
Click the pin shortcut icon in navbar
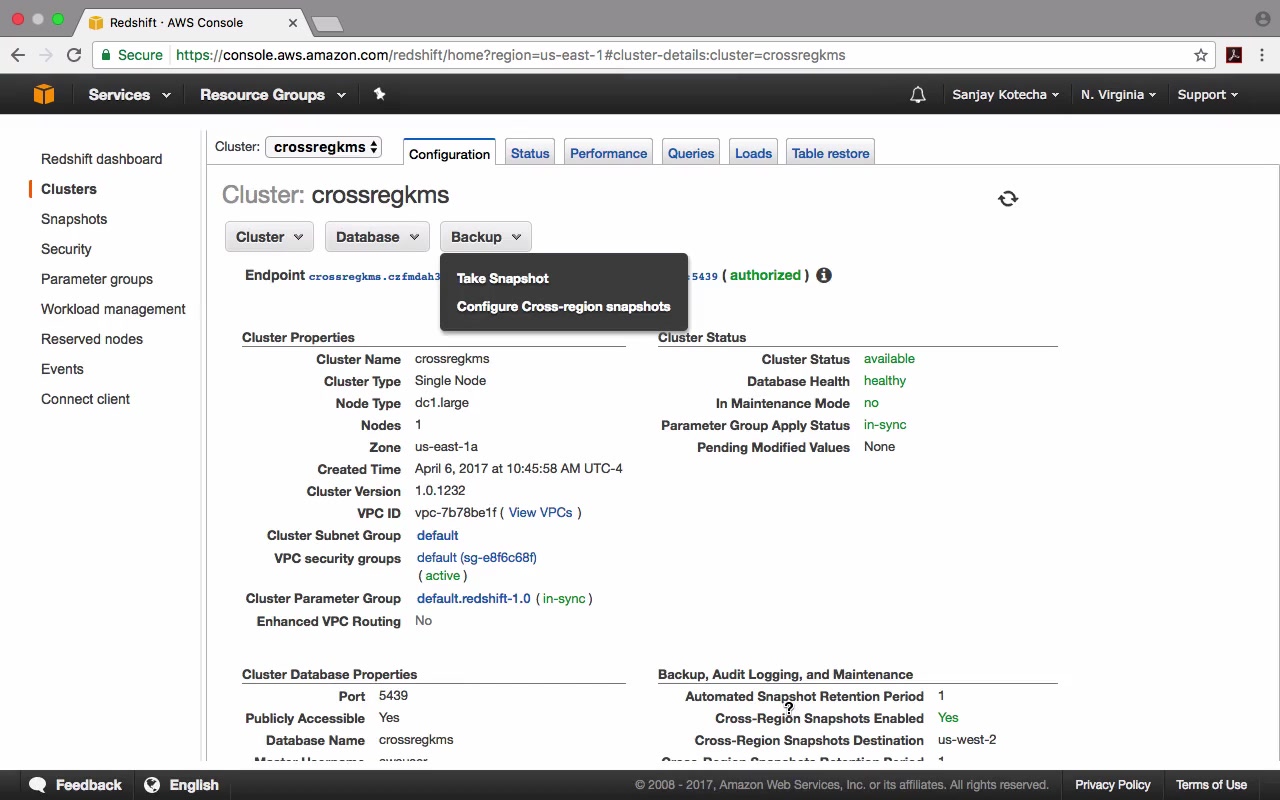point(379,94)
